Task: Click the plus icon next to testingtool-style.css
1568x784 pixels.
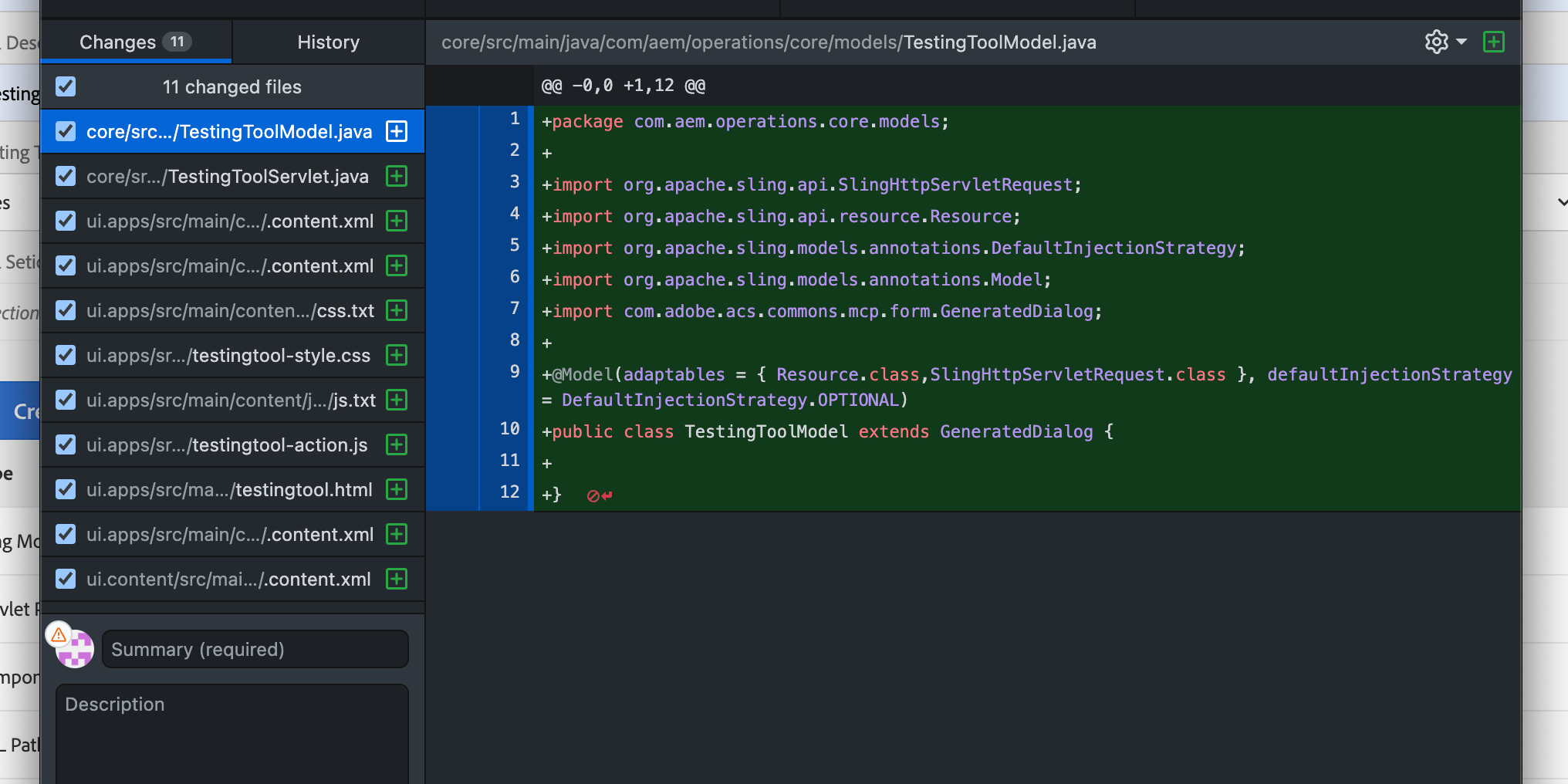Action: [396, 355]
